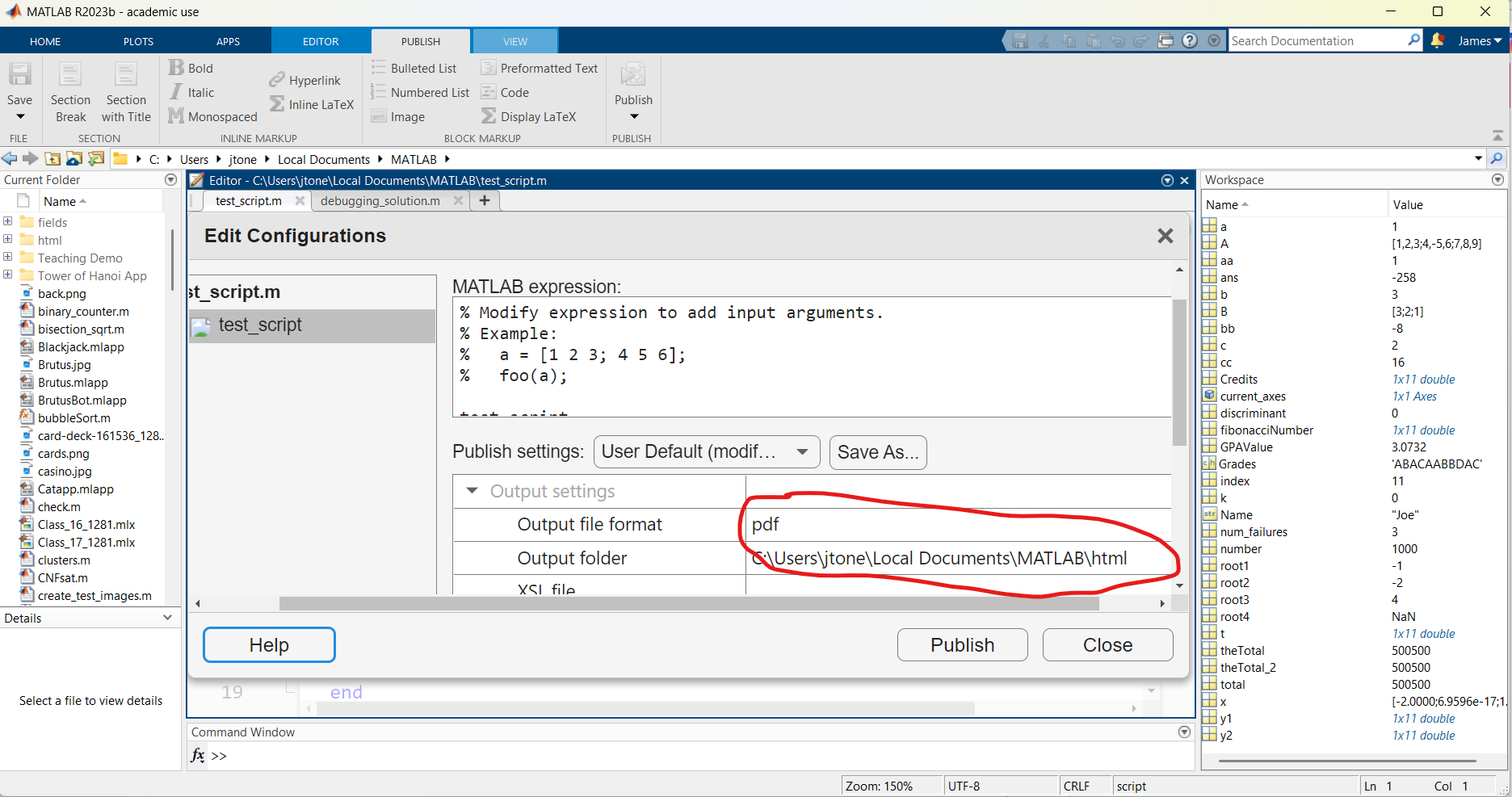This screenshot has width=1512, height=797.
Task: Click the address bar search icon
Action: 1497,158
